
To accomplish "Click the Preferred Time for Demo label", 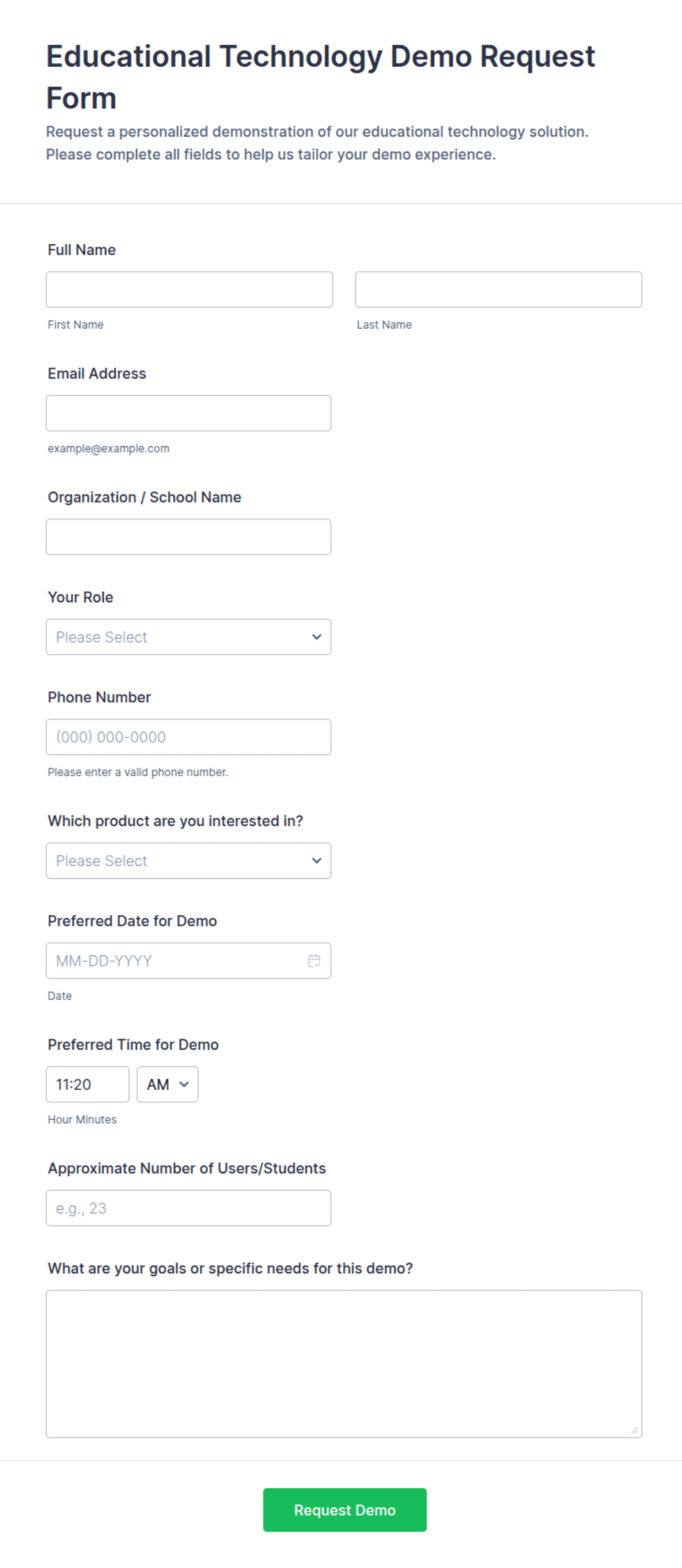I will (x=133, y=1044).
